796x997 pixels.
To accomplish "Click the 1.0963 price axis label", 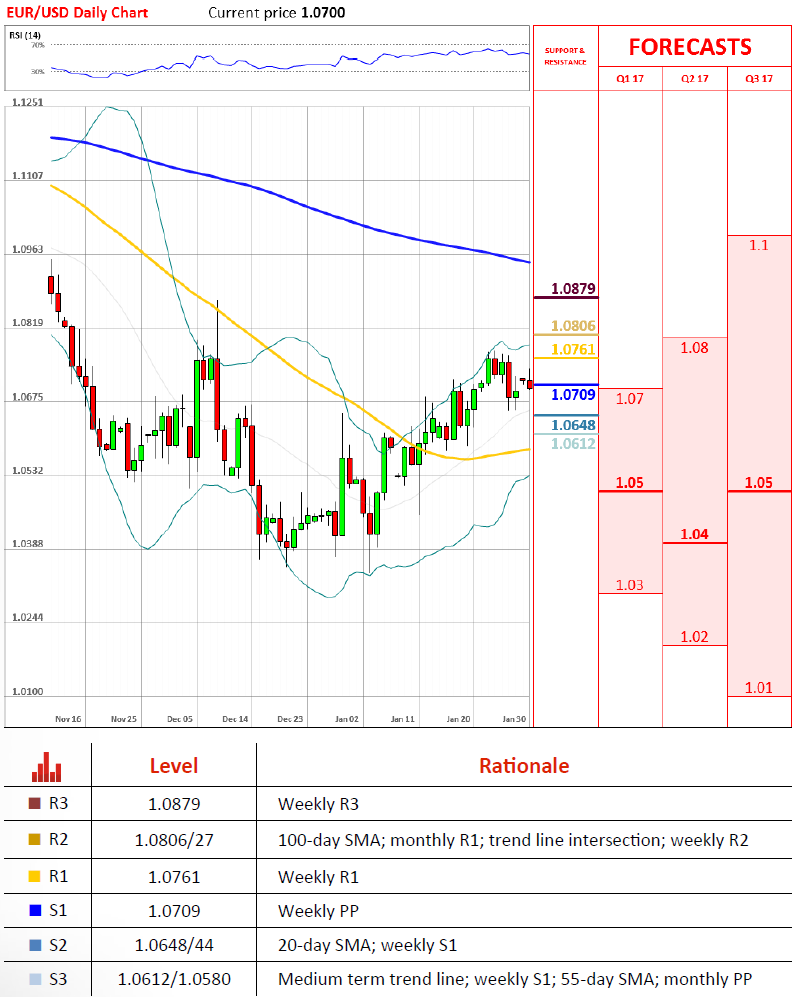I will click(x=28, y=249).
